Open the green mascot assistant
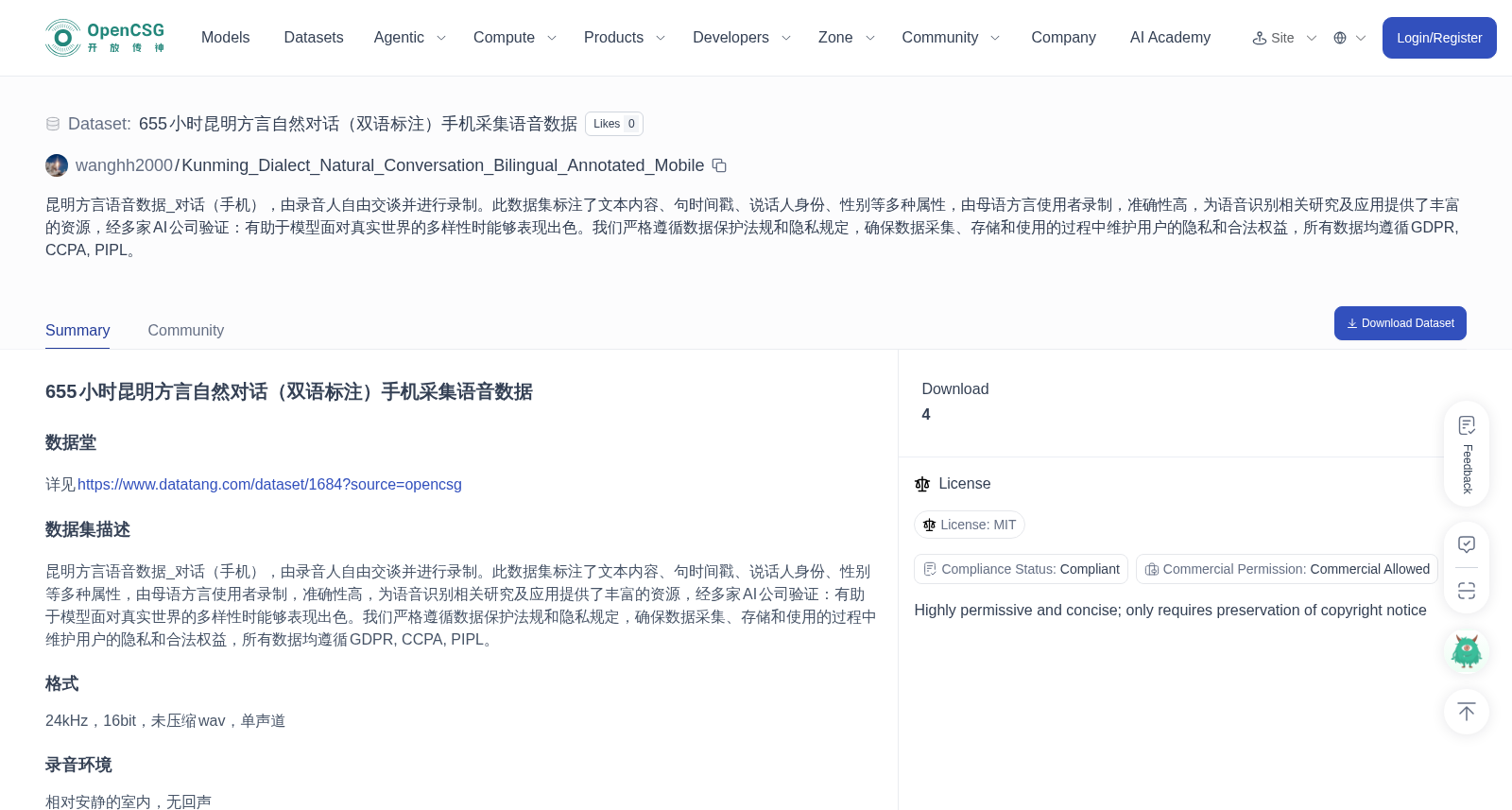 tap(1467, 651)
